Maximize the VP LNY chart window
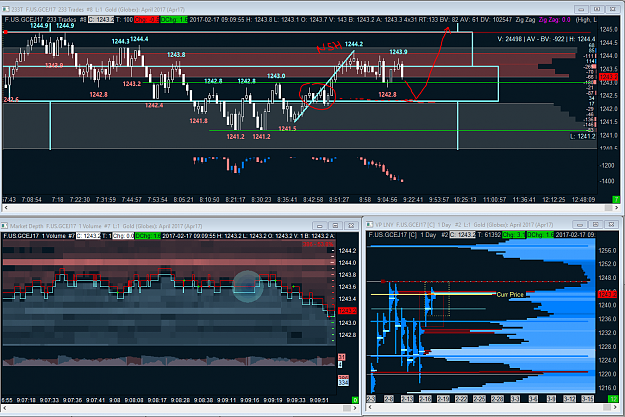Image resolution: width=625 pixels, height=417 pixels. pos(596,224)
